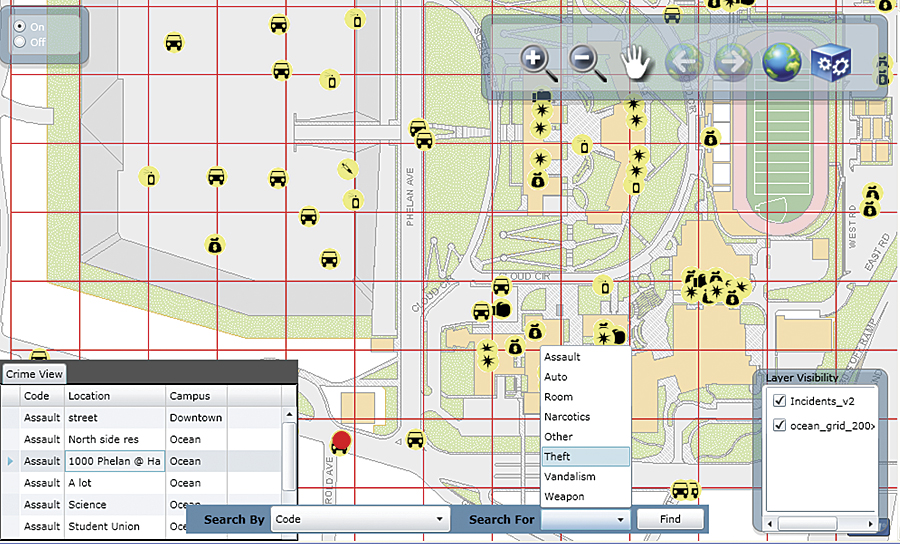Select the Zoom In magnifier tool

pyautogui.click(x=538, y=63)
